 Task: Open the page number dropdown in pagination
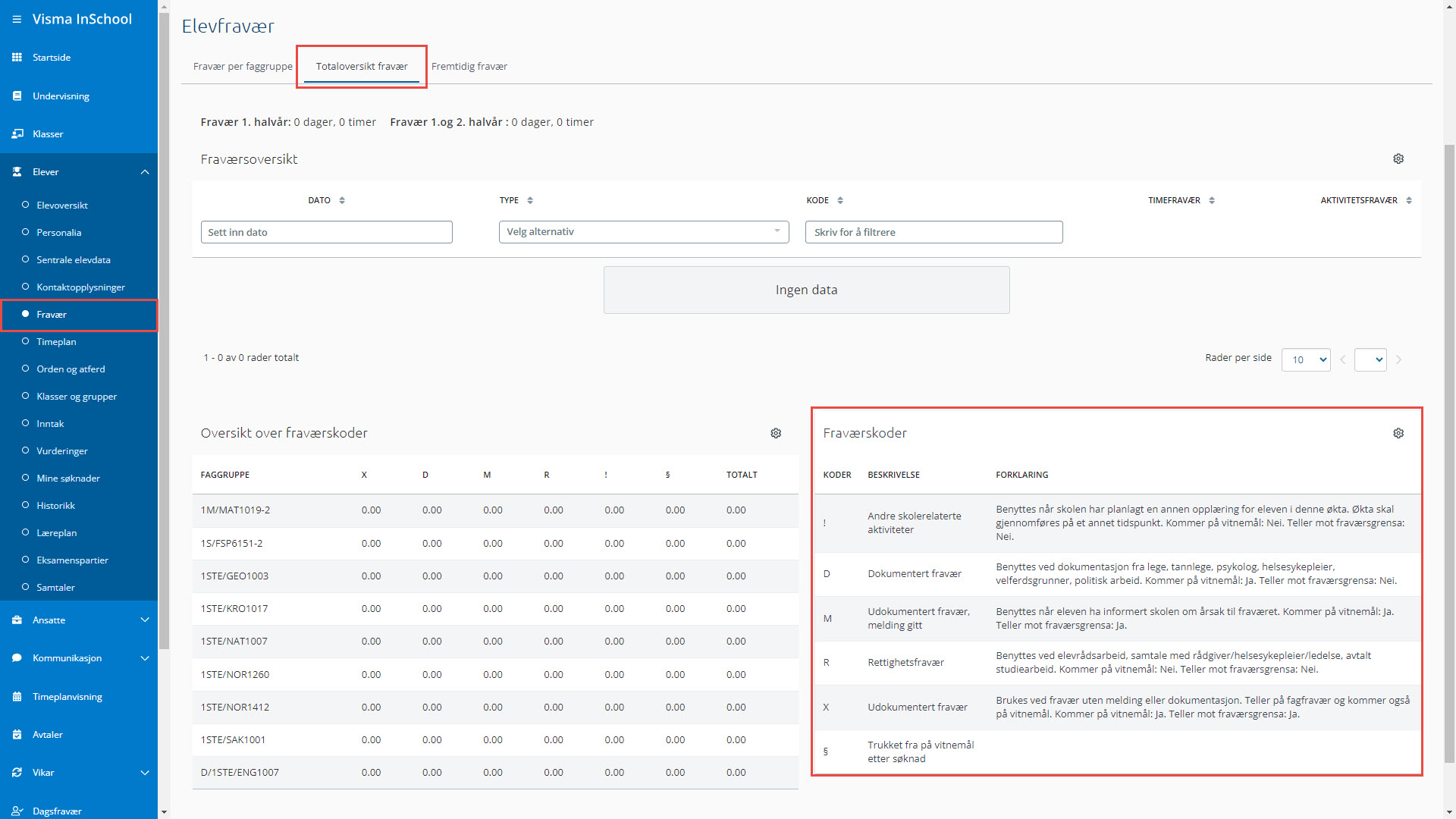point(1370,359)
